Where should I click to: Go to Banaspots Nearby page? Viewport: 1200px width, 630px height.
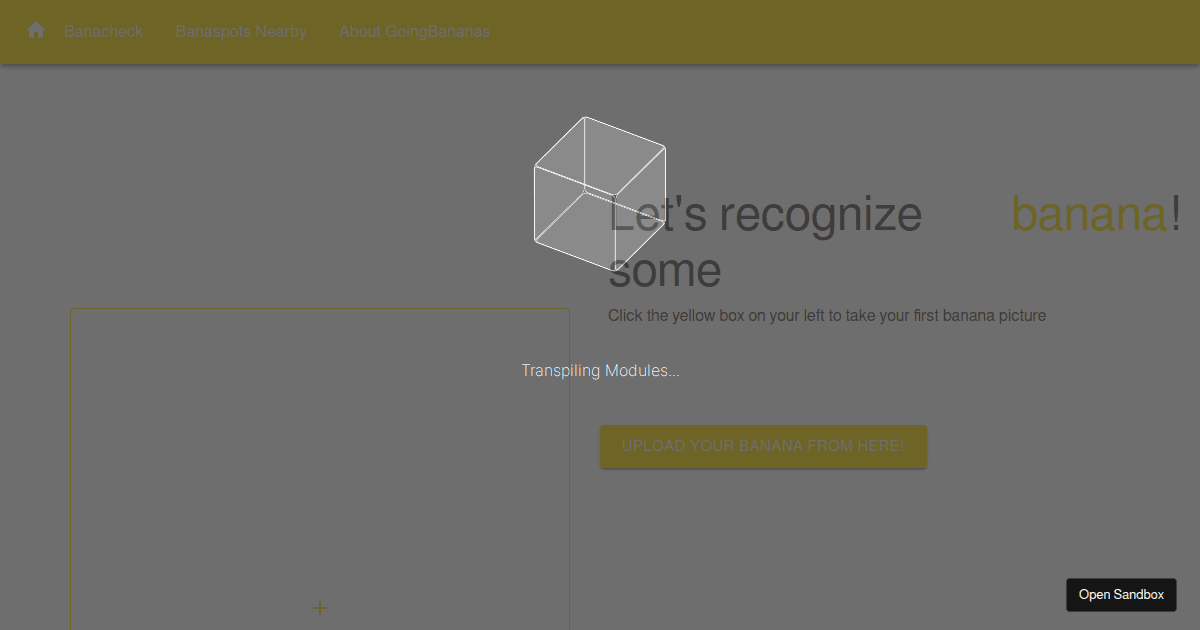click(241, 31)
